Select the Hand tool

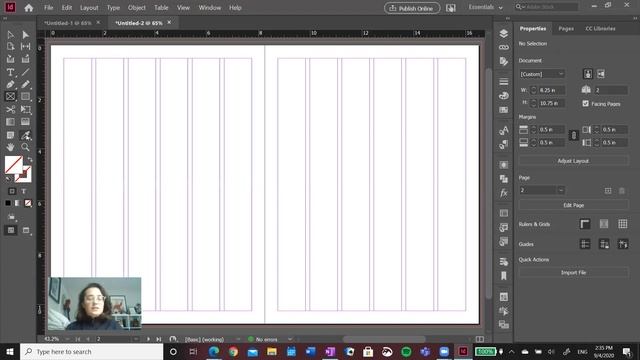10,147
